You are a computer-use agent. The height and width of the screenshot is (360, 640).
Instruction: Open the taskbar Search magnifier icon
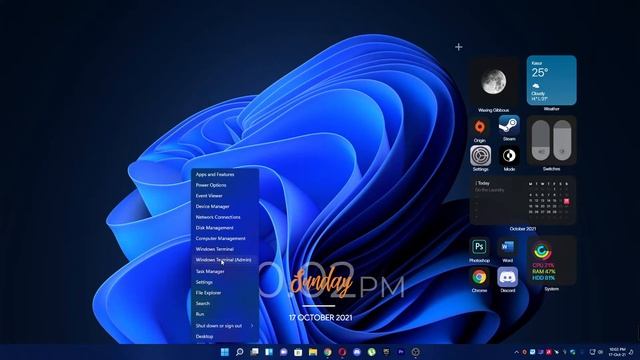click(x=240, y=352)
